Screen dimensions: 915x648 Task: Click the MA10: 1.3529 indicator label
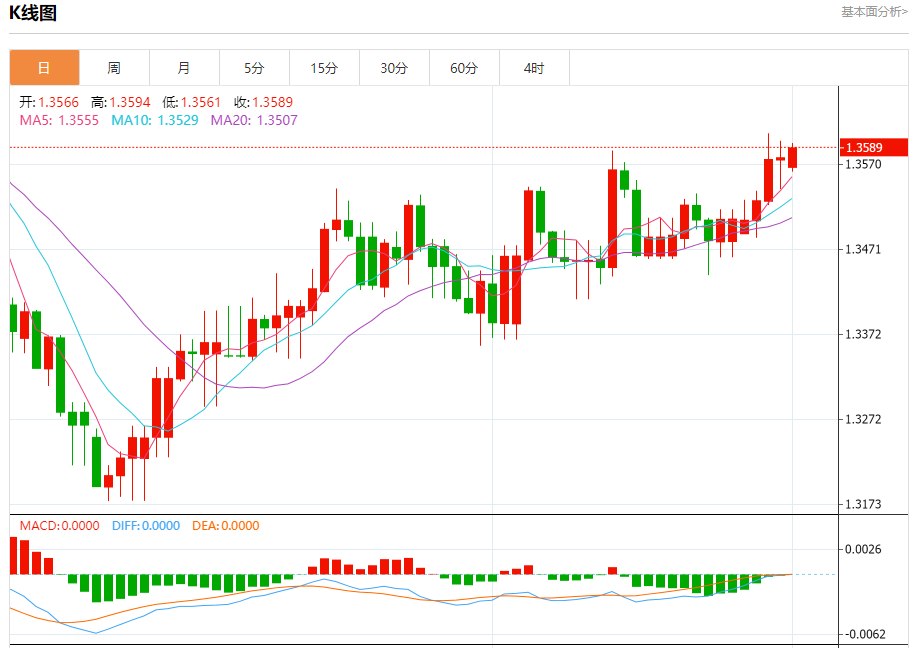[x=155, y=120]
